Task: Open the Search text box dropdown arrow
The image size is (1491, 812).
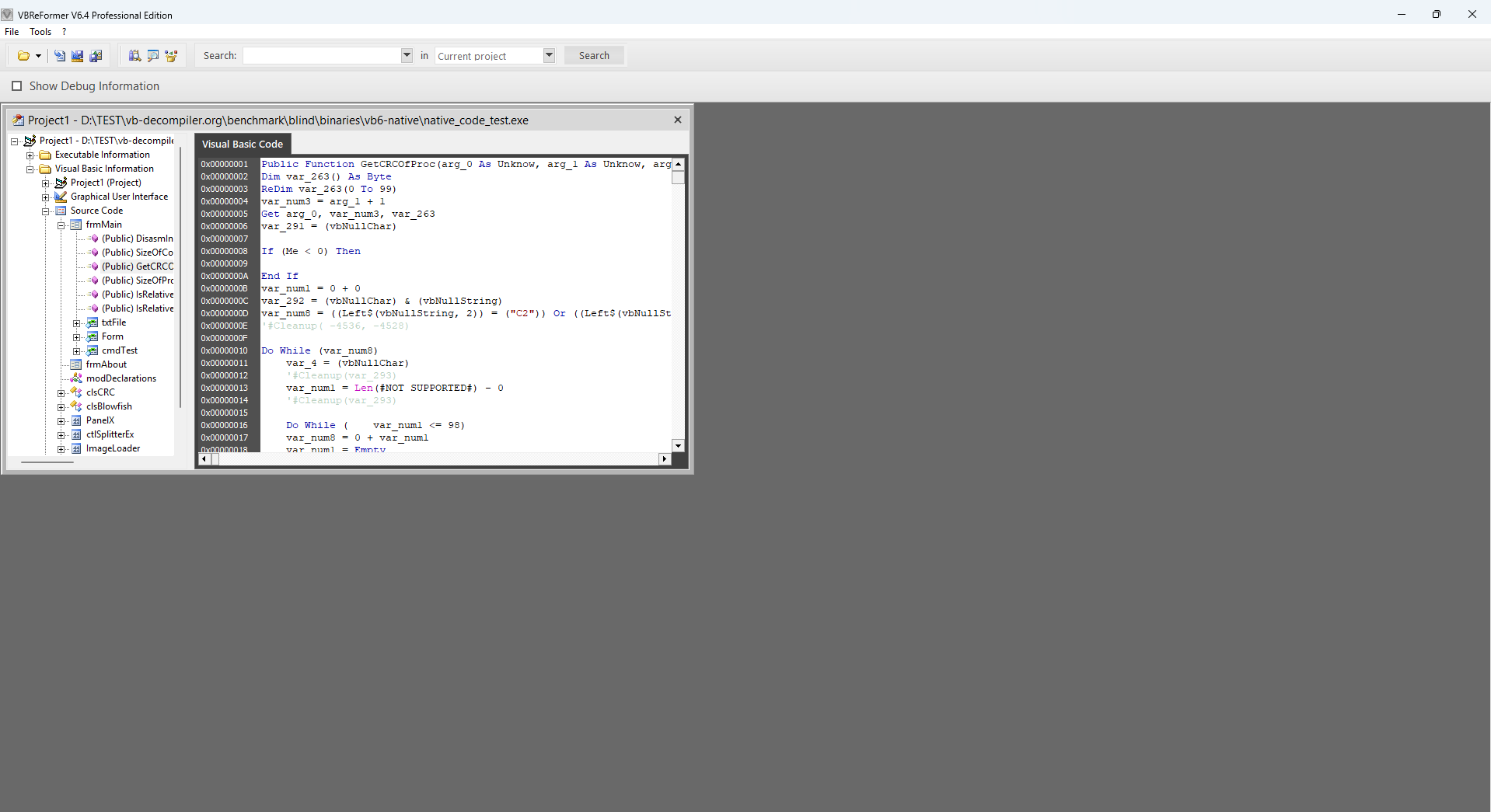Action: [407, 55]
